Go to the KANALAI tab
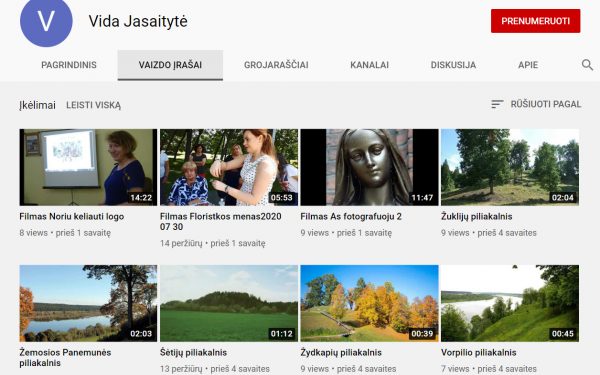The image size is (600, 375). [x=370, y=65]
